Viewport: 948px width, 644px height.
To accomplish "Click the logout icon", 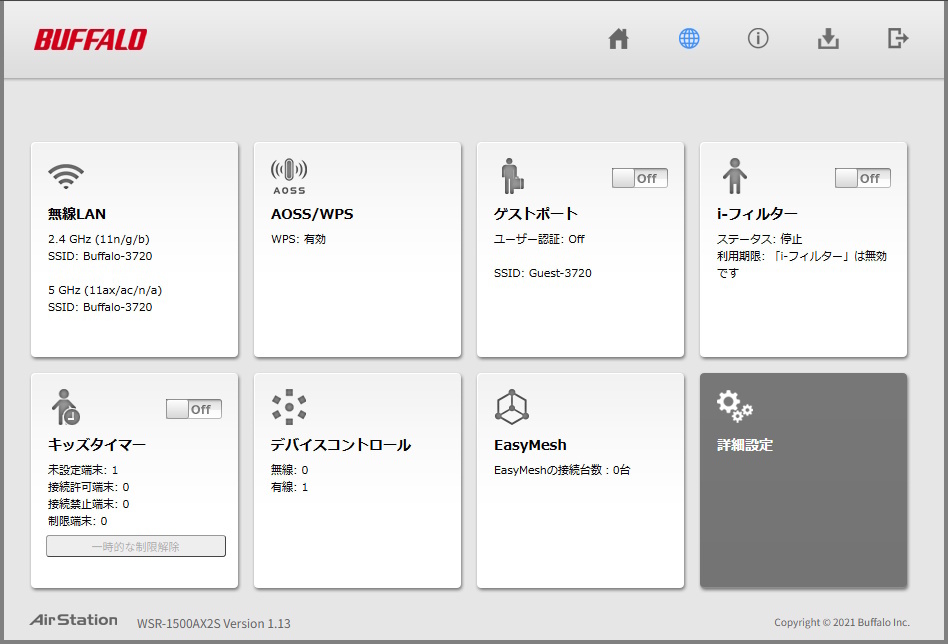I will 898,39.
